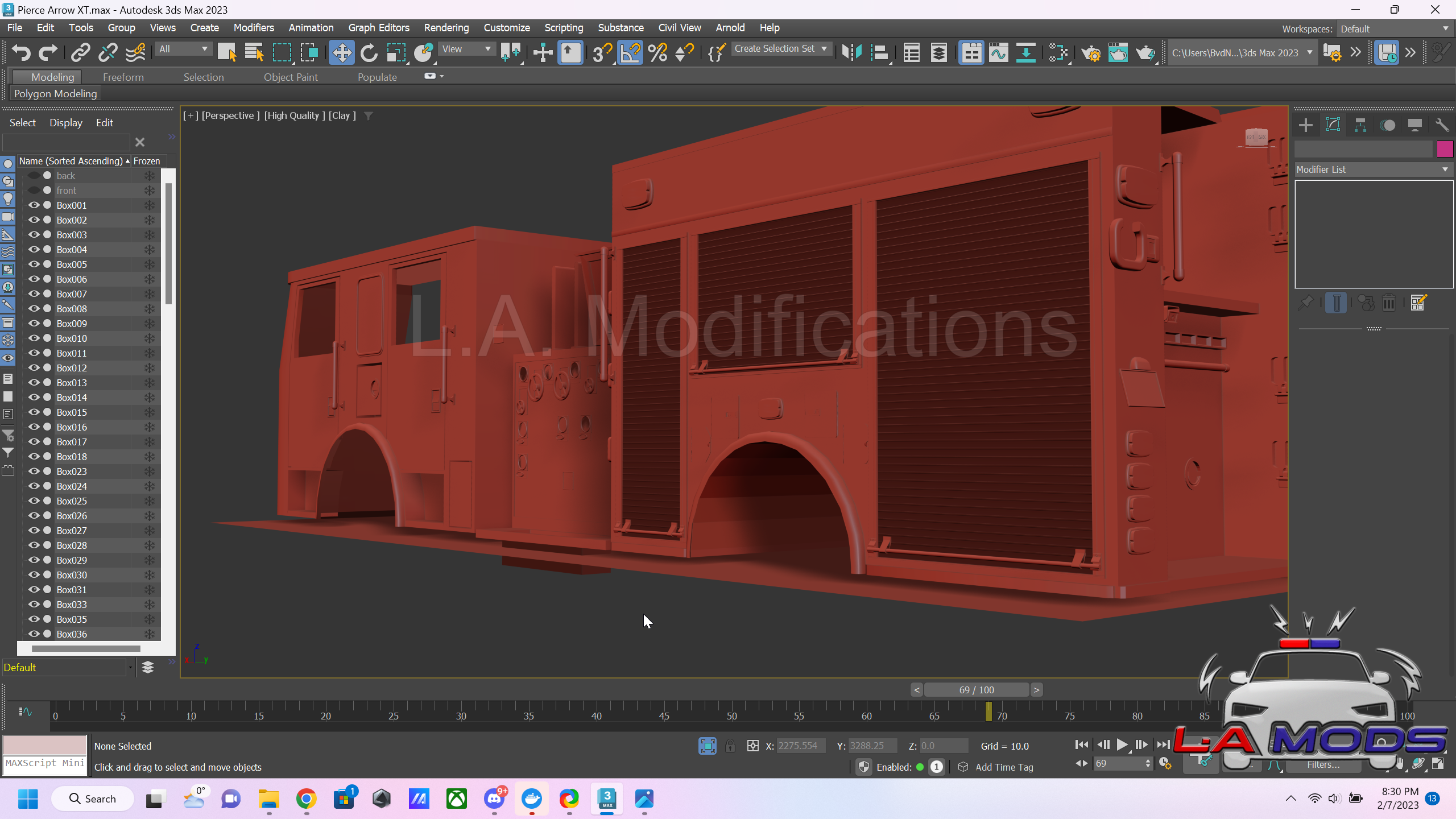This screenshot has height=819, width=1456.
Task: Click the Undo arrow icon
Action: click(x=21, y=53)
